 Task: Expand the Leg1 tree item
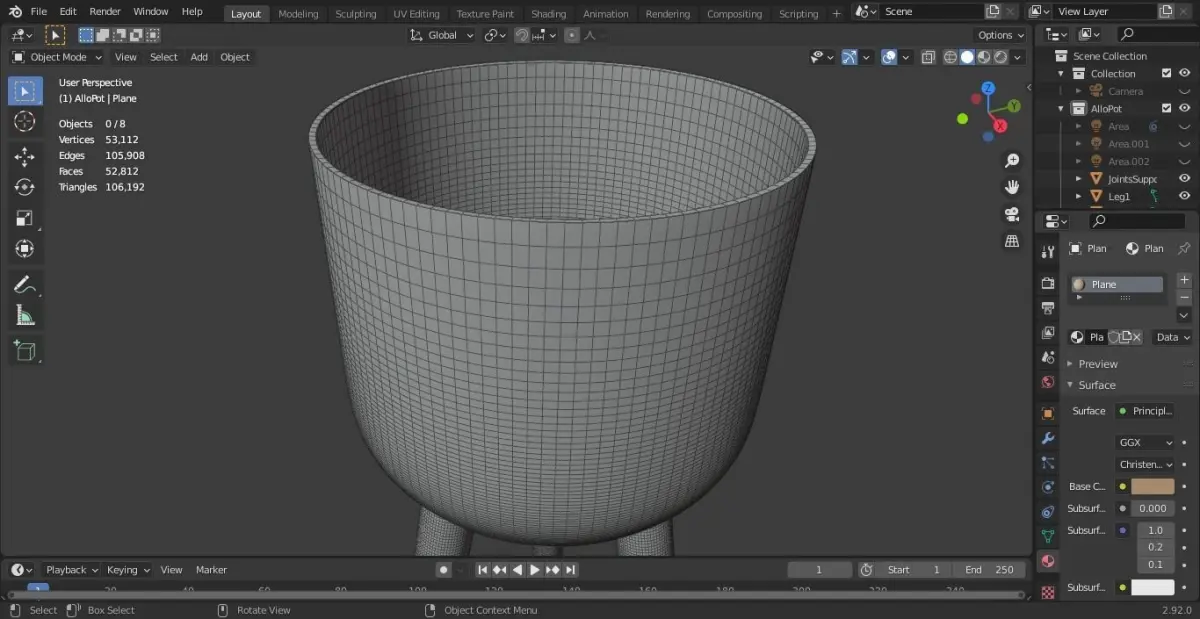[1078, 196]
